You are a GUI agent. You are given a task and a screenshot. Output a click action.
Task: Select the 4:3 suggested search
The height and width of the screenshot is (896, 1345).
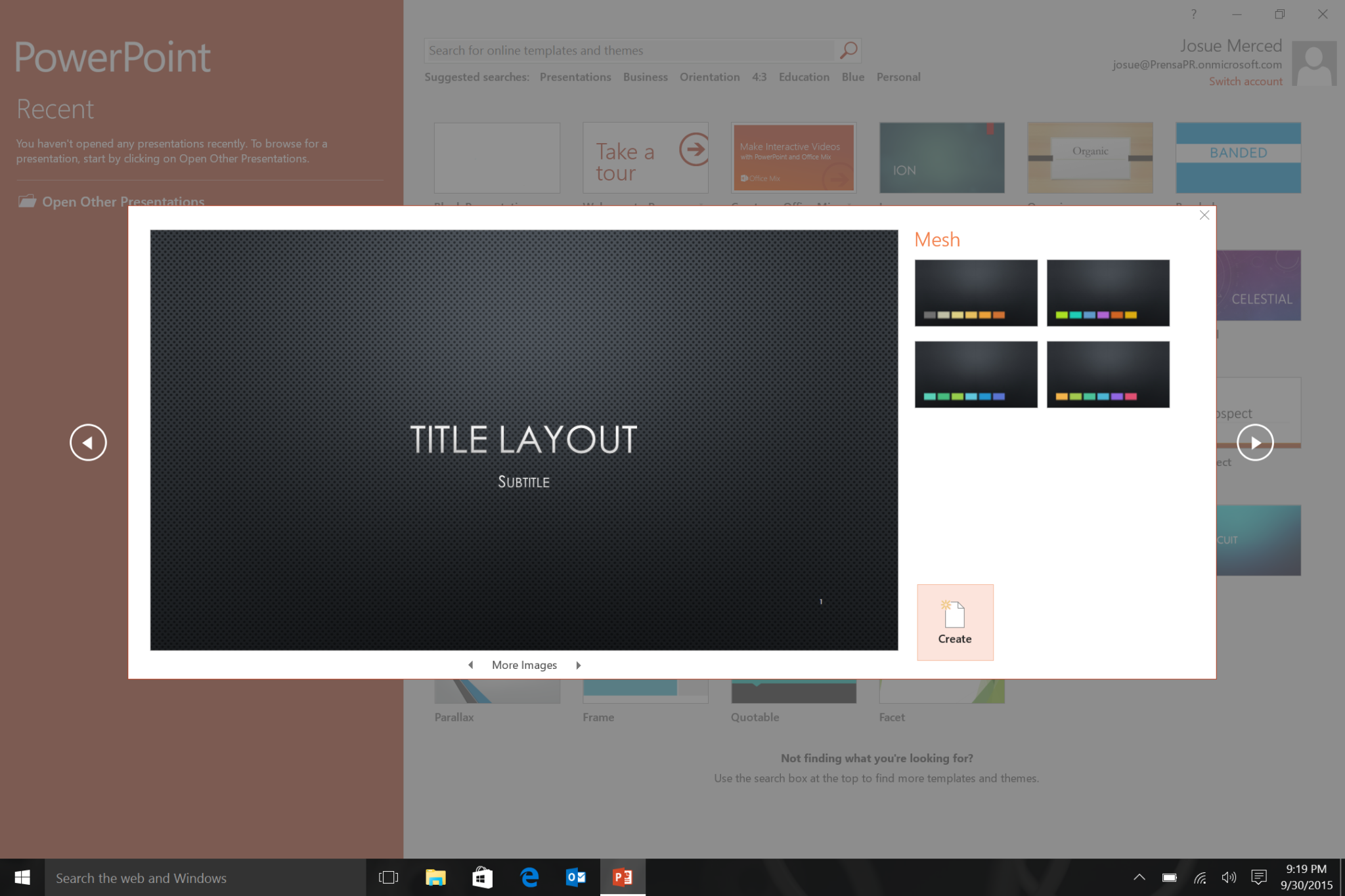tap(759, 77)
